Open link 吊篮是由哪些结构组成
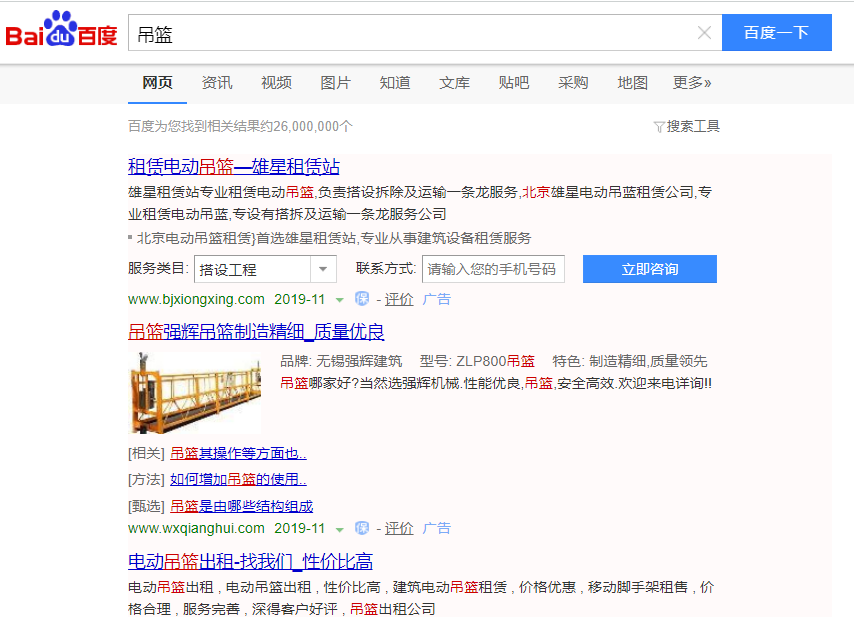The image size is (854, 617). pyautogui.click(x=242, y=506)
